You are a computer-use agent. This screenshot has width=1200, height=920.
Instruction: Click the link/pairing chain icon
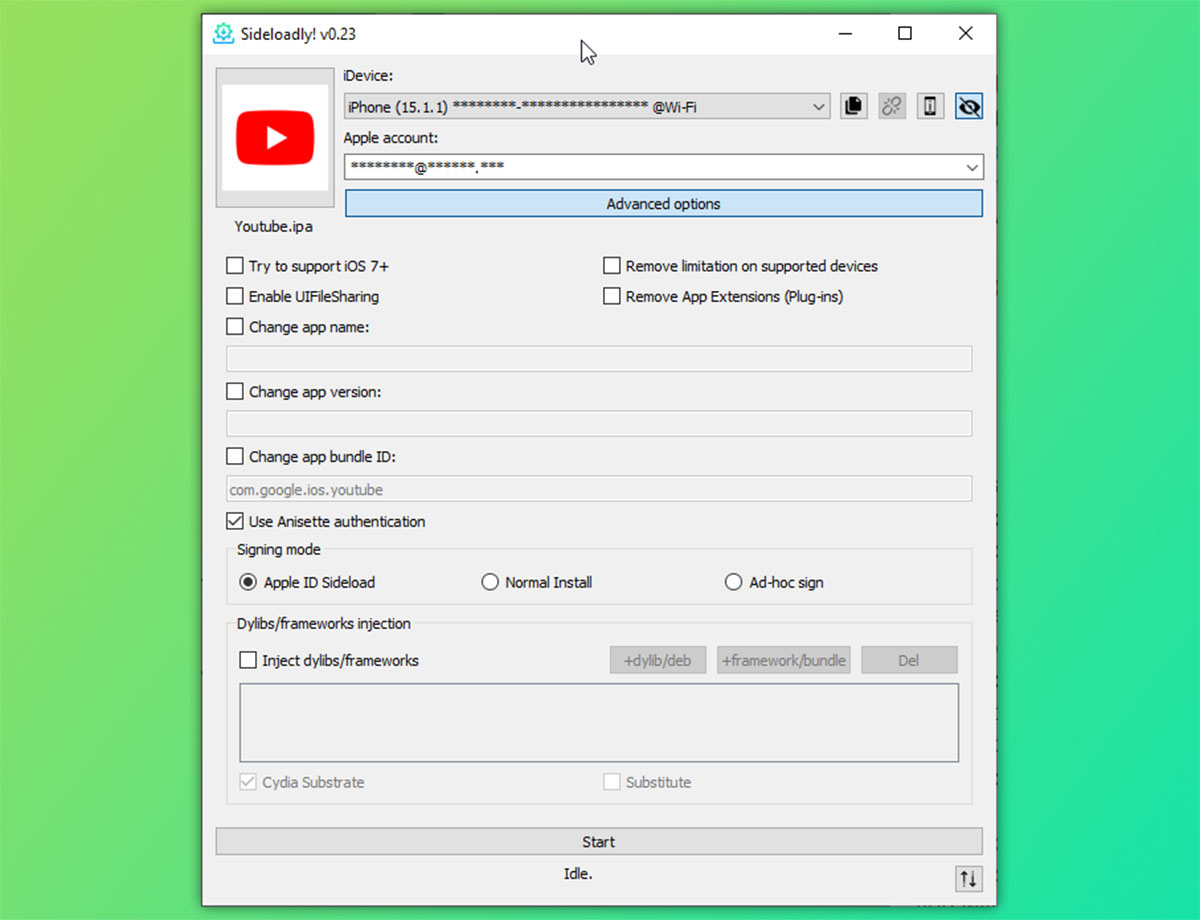click(892, 106)
